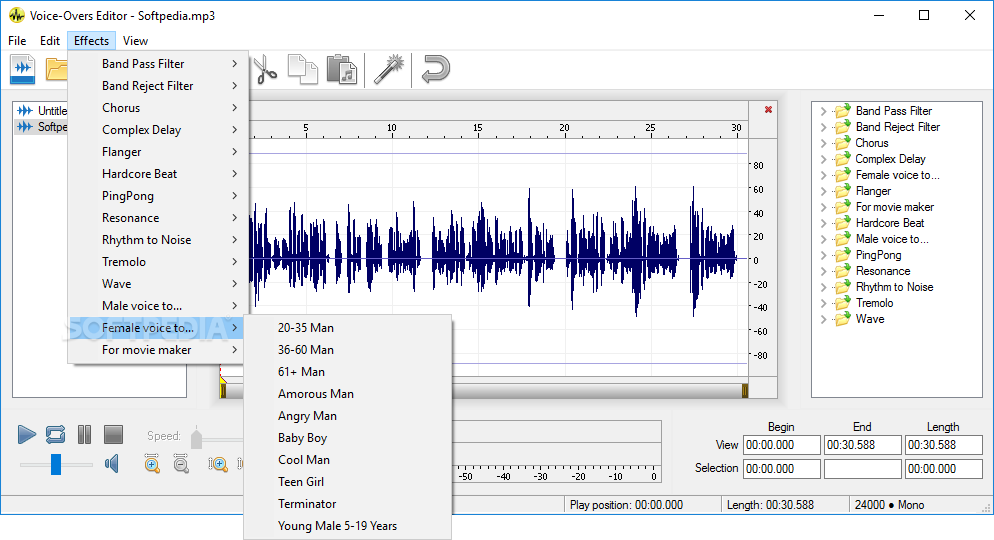
Task: Click the Copy icon in toolbar
Action: [302, 69]
